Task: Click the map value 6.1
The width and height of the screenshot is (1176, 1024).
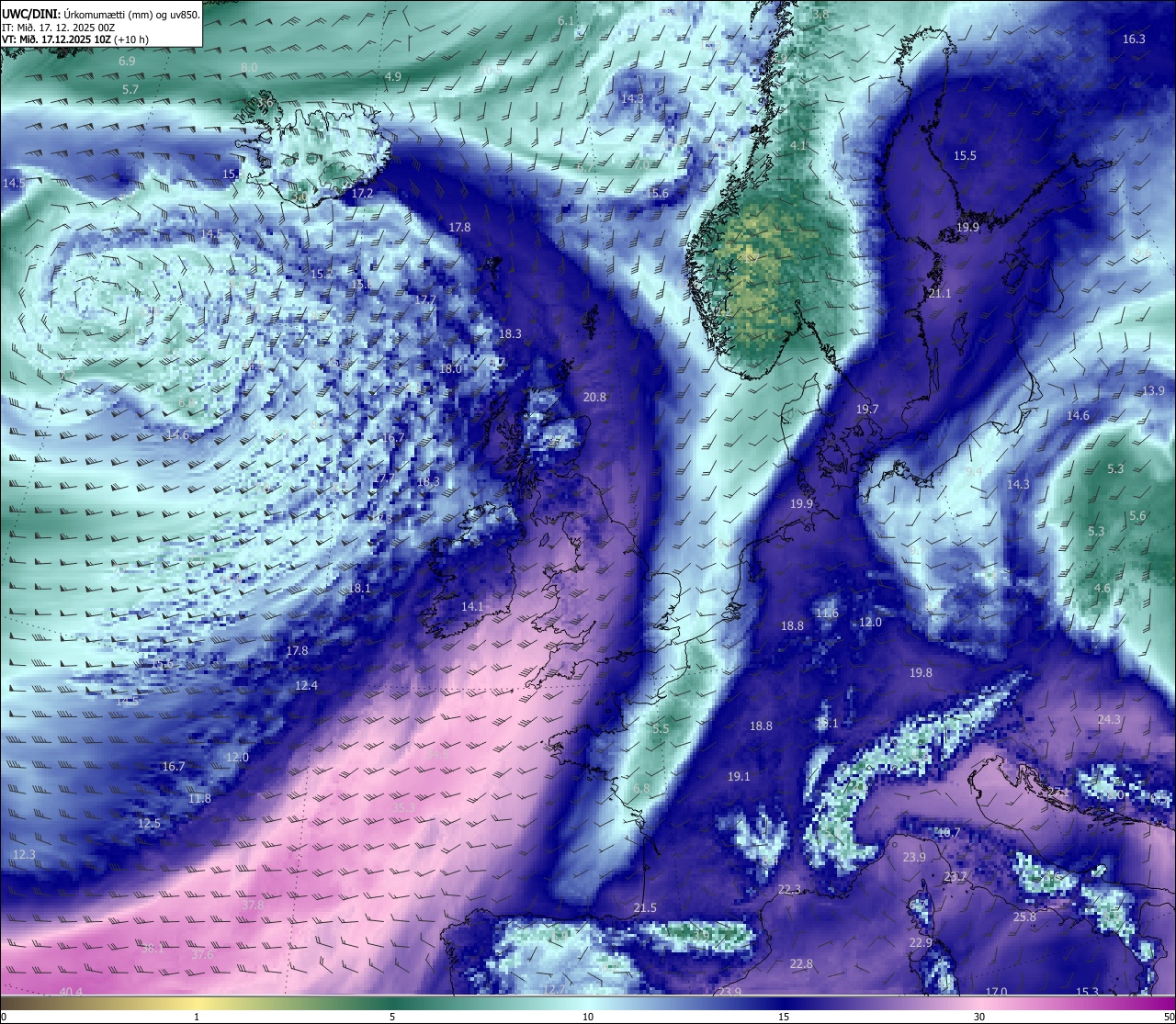Action: pos(566,21)
